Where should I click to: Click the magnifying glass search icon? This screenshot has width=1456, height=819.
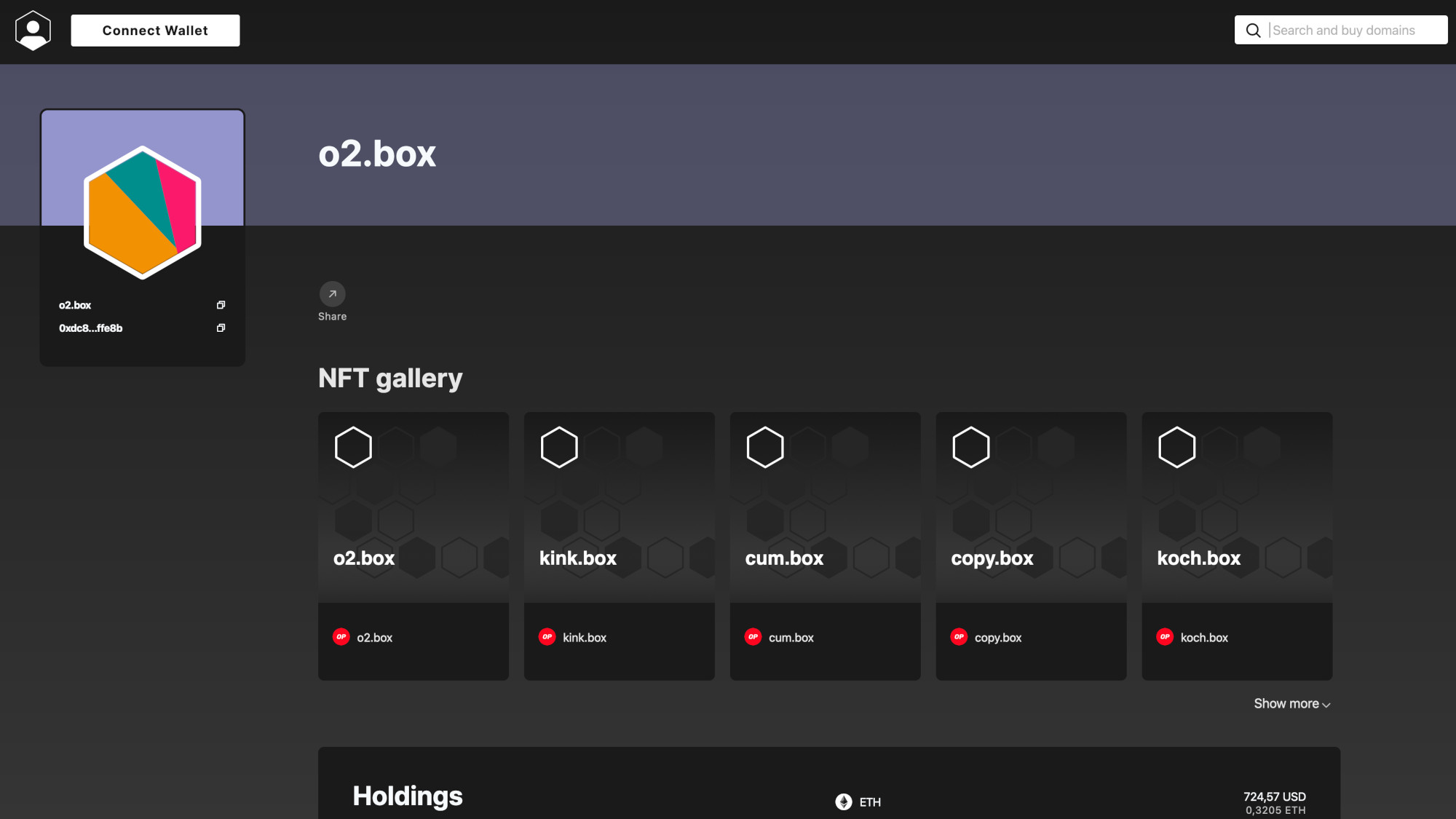(1253, 30)
